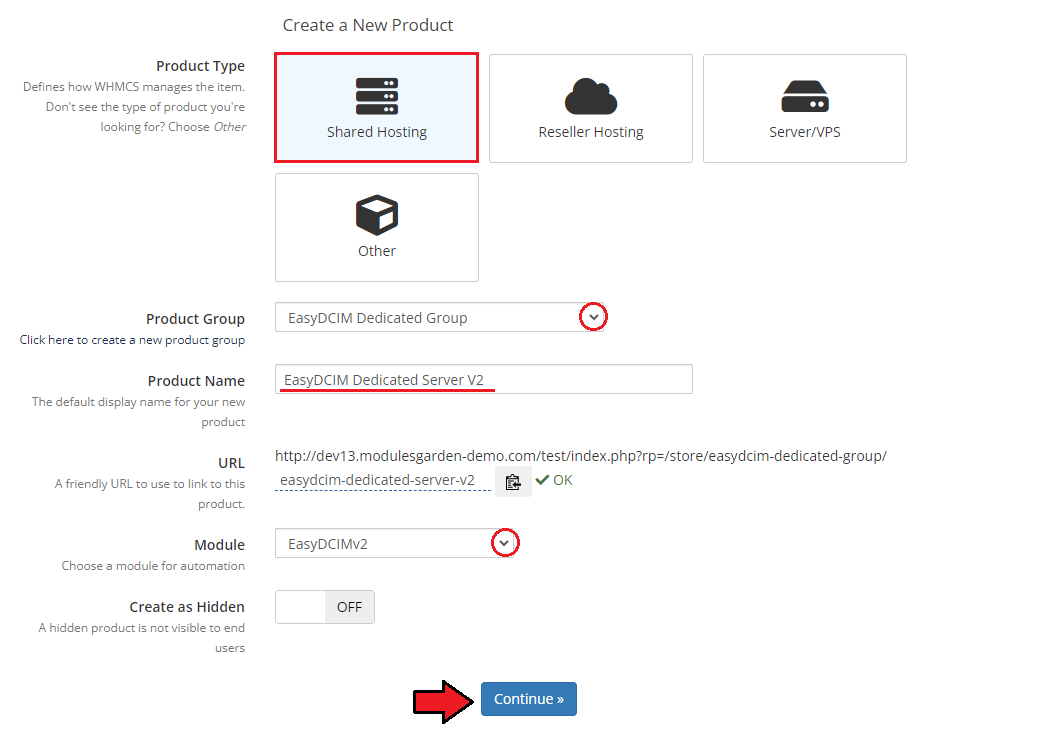1060x730 pixels.
Task: Click the base store URL text
Action: [581, 456]
